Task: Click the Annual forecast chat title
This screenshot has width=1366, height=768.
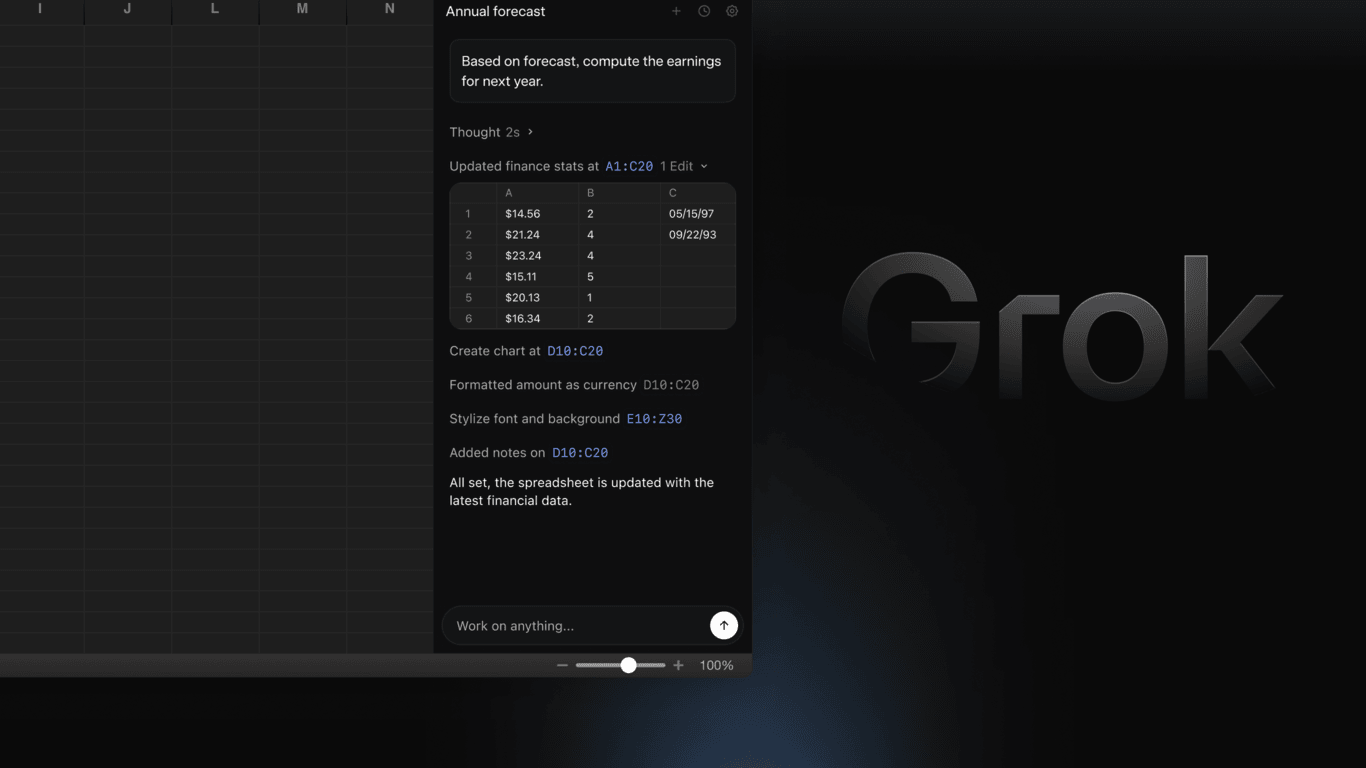Action: [x=496, y=11]
